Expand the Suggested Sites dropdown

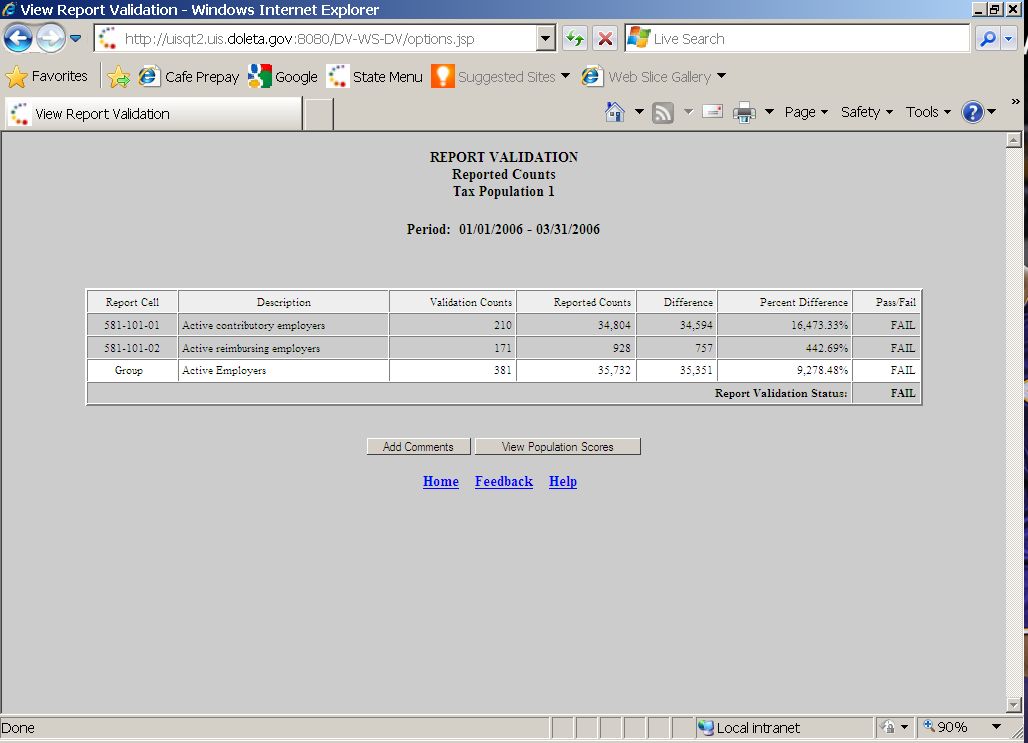click(x=565, y=77)
